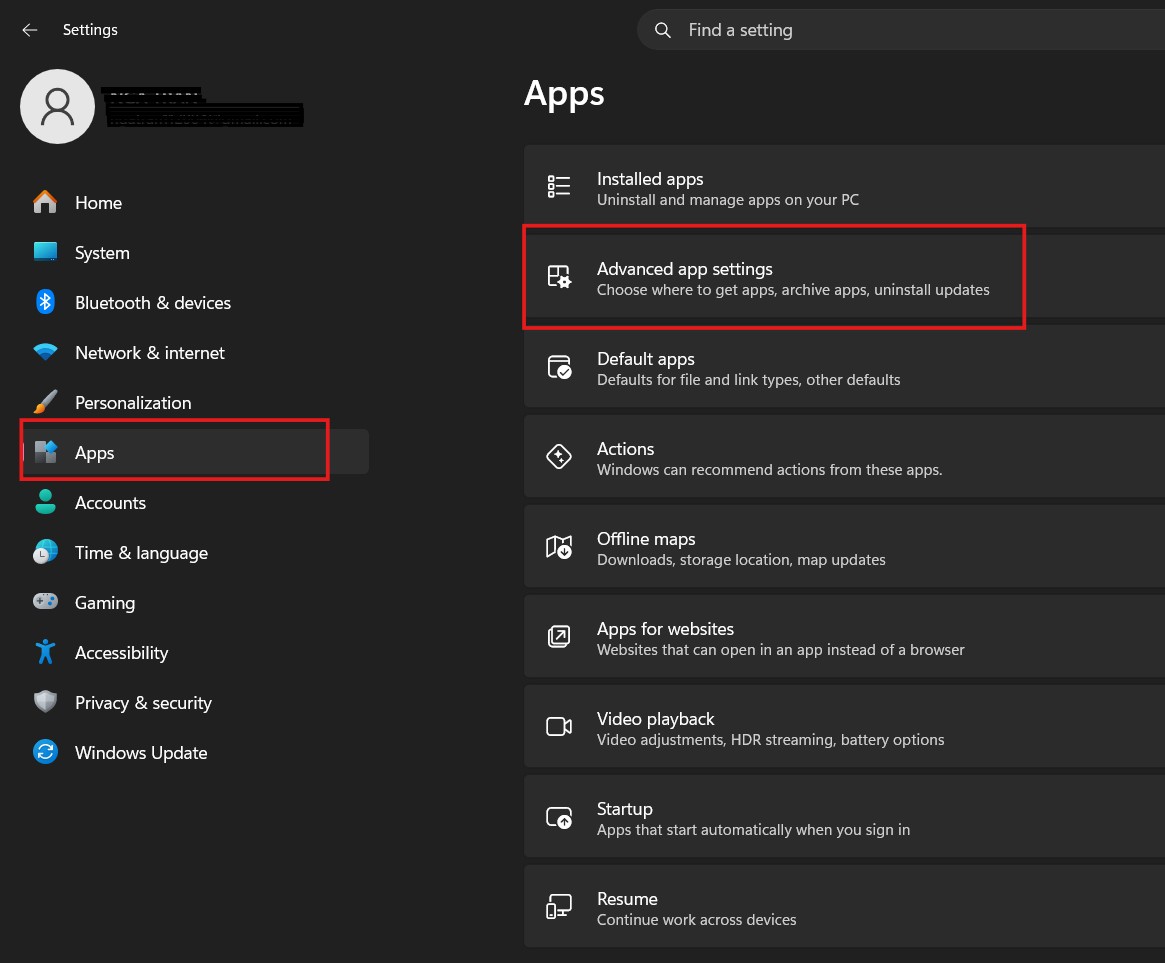This screenshot has width=1165, height=963.
Task: Click the Time & language globe icon
Action: click(45, 552)
